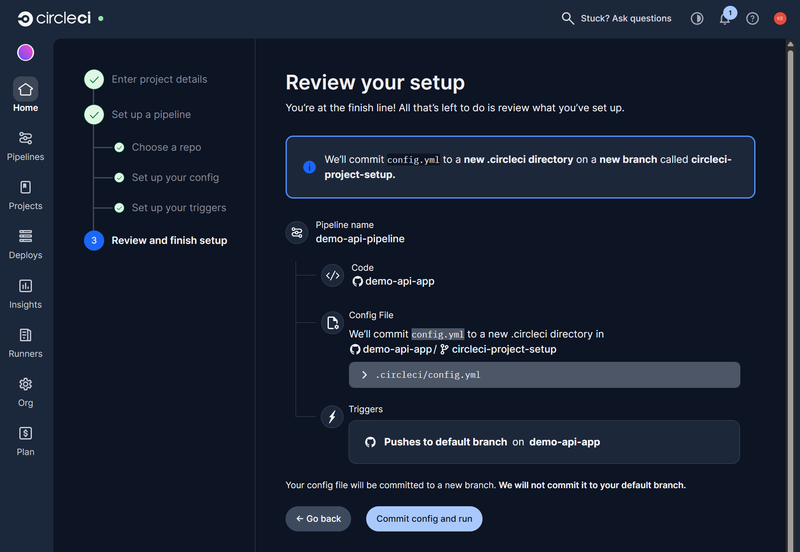Toggle the dark/light theme icon
Image resolution: width=800 pixels, height=552 pixels.
pyautogui.click(x=697, y=19)
